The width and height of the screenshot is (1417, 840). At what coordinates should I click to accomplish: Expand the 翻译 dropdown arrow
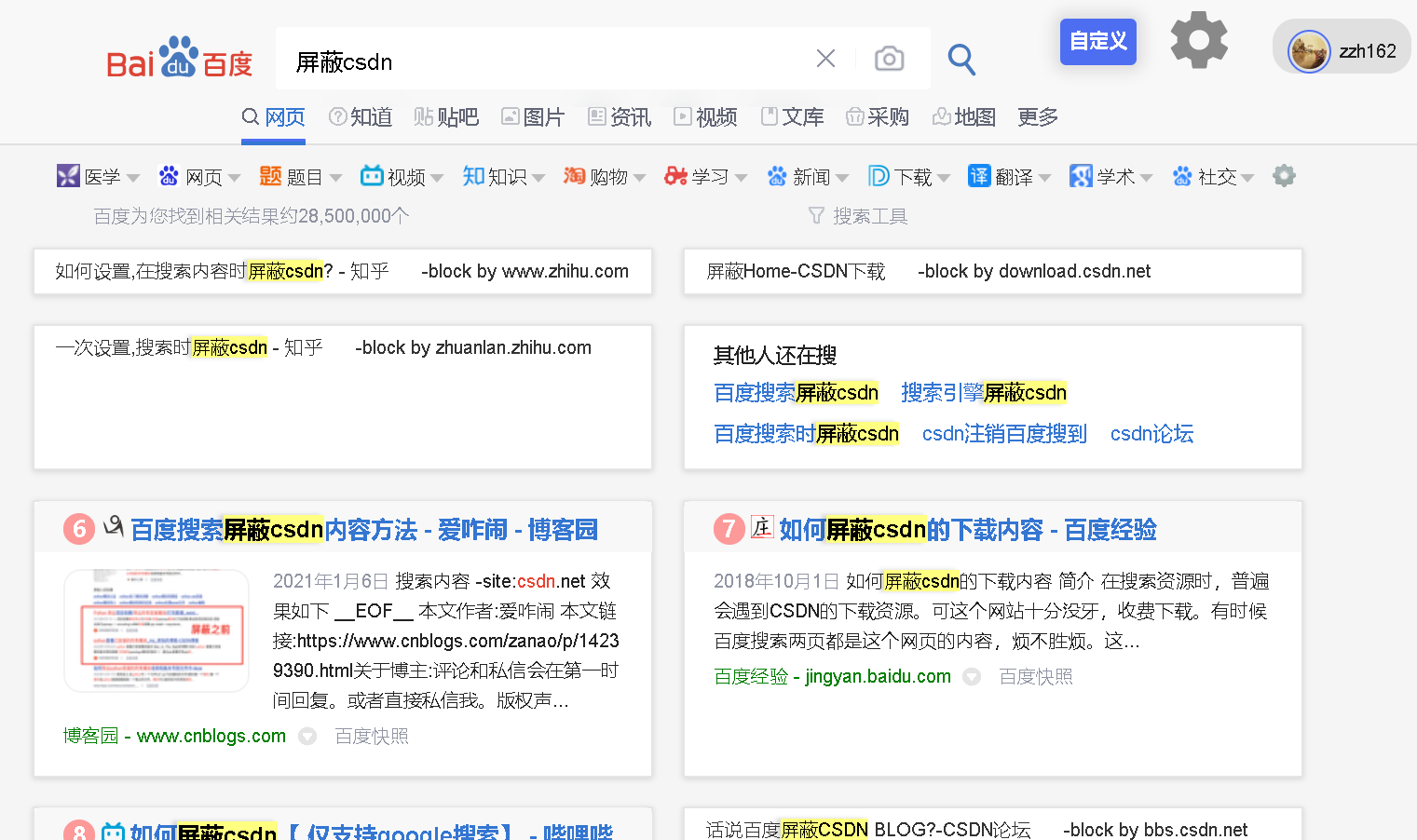[1044, 178]
